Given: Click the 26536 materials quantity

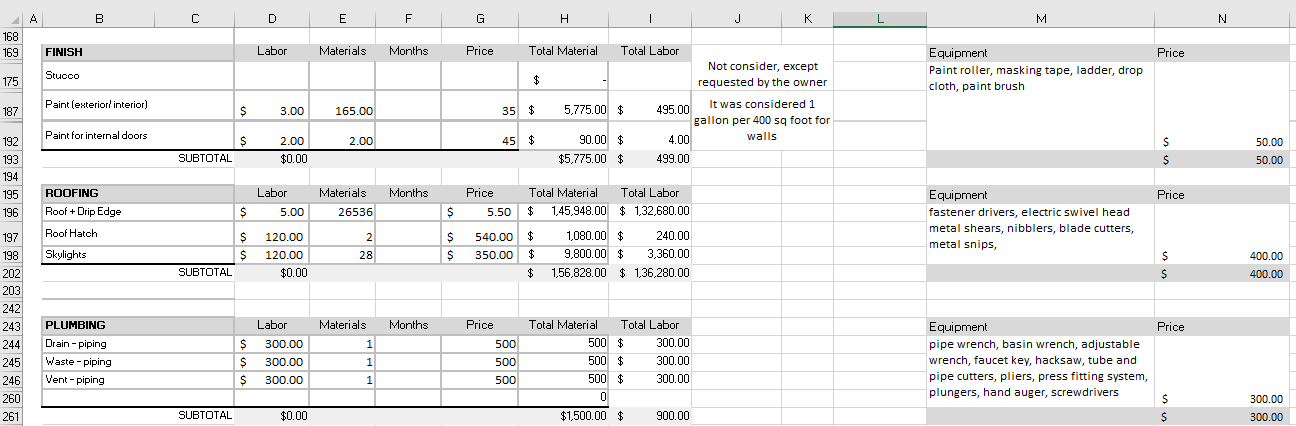Looking at the screenshot, I should click(342, 212).
